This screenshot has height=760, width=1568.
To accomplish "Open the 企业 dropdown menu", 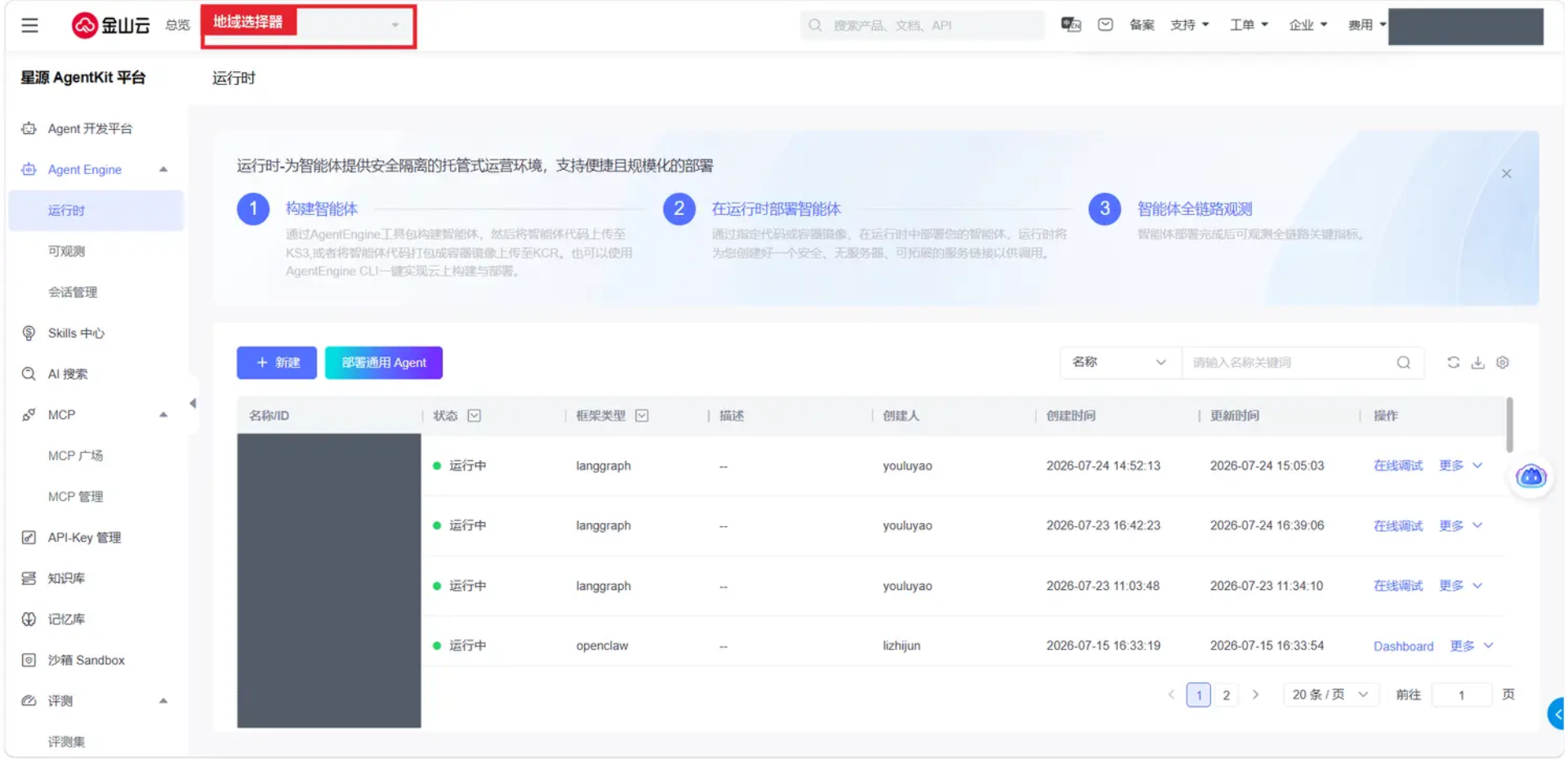I will click(x=1307, y=25).
